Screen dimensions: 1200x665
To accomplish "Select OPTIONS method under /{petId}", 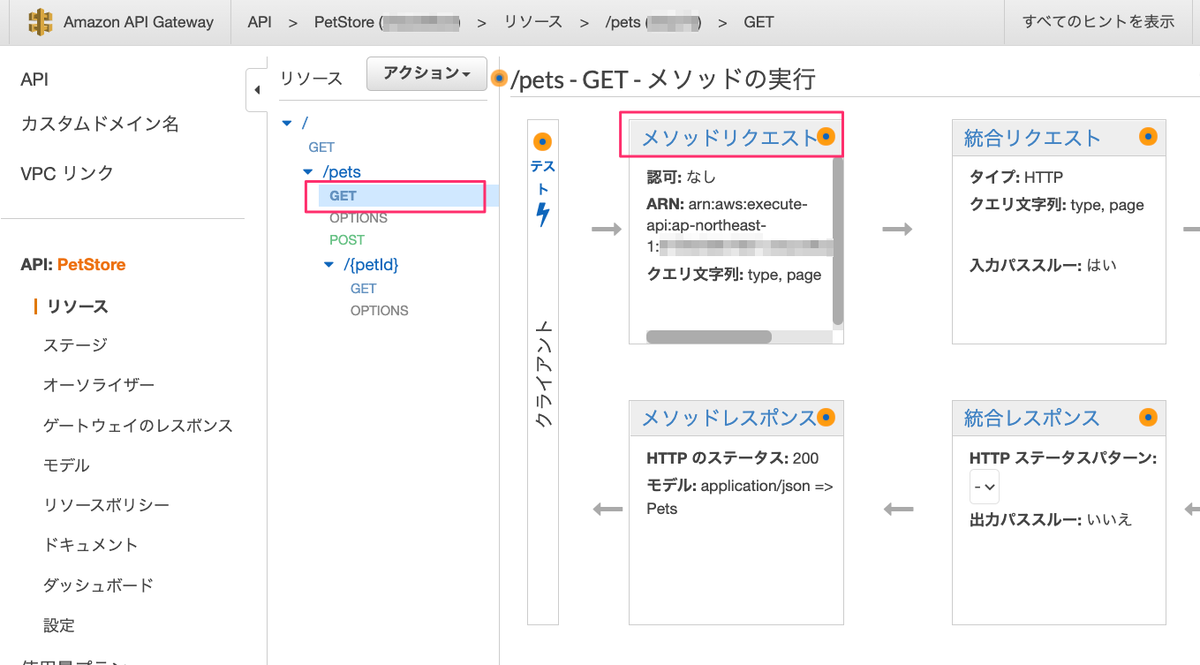I will coord(379,310).
